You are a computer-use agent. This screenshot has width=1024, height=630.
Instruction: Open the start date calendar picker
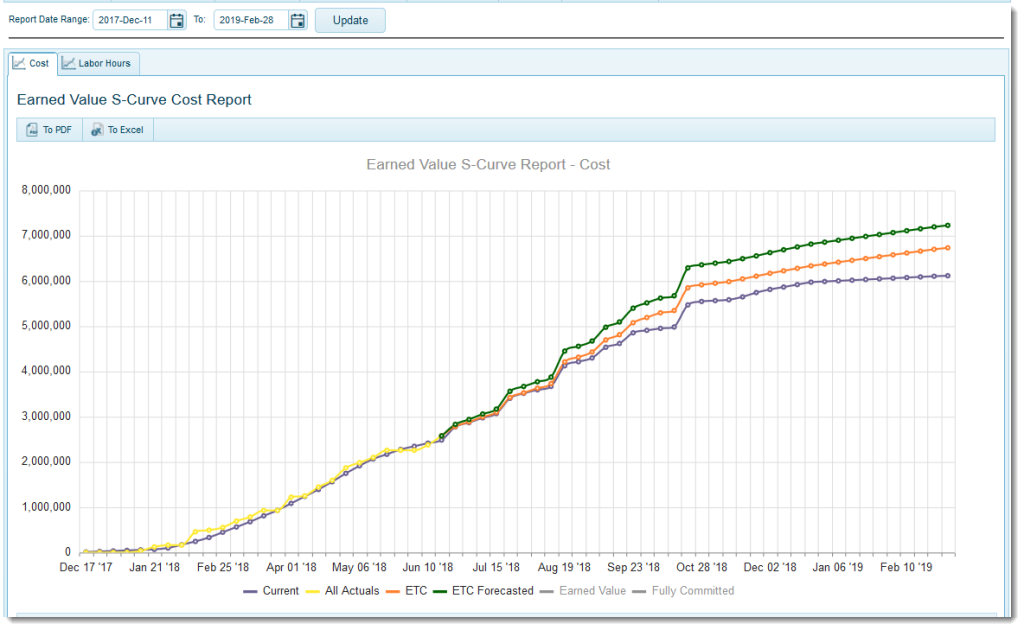pyautogui.click(x=176, y=20)
